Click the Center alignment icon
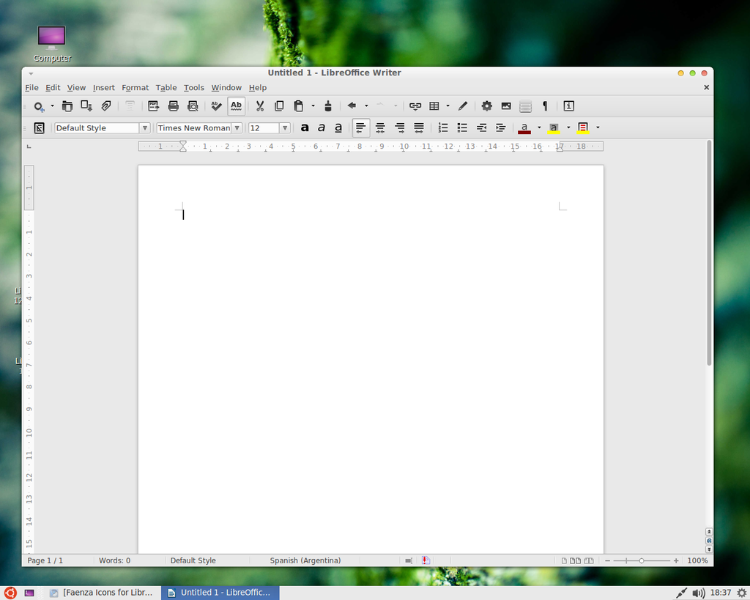Screen dimensions: 750x600 click(x=380, y=128)
